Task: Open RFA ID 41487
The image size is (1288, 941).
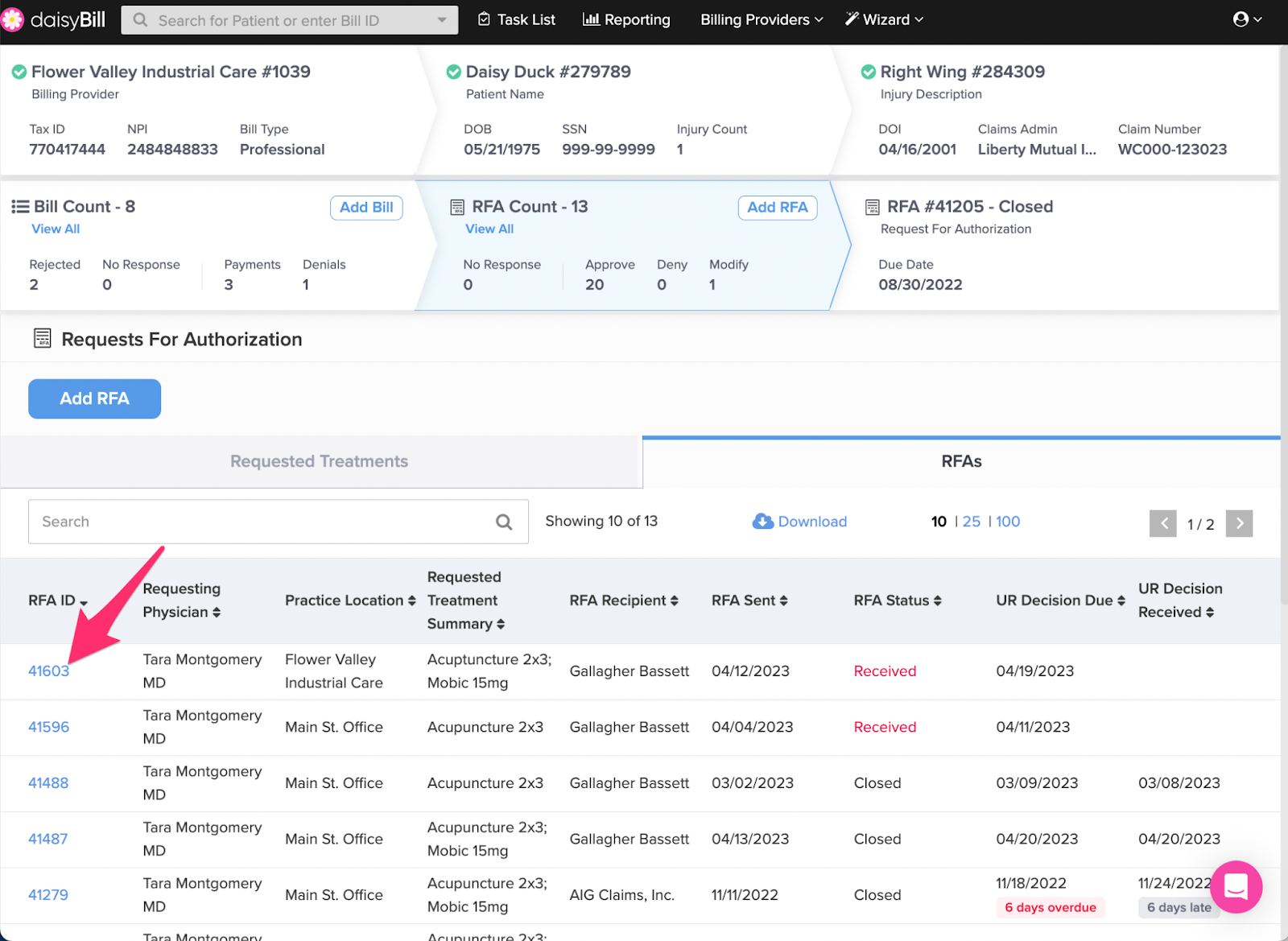Action: tap(47, 840)
